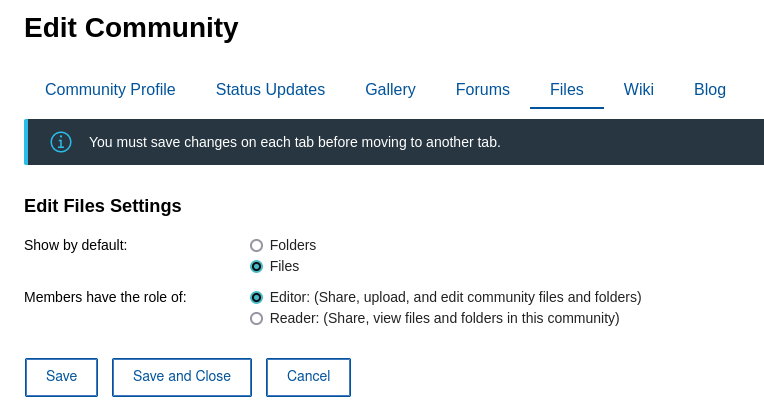764x406 pixels.
Task: Click the info icon in the notification banner
Action: pos(61,142)
